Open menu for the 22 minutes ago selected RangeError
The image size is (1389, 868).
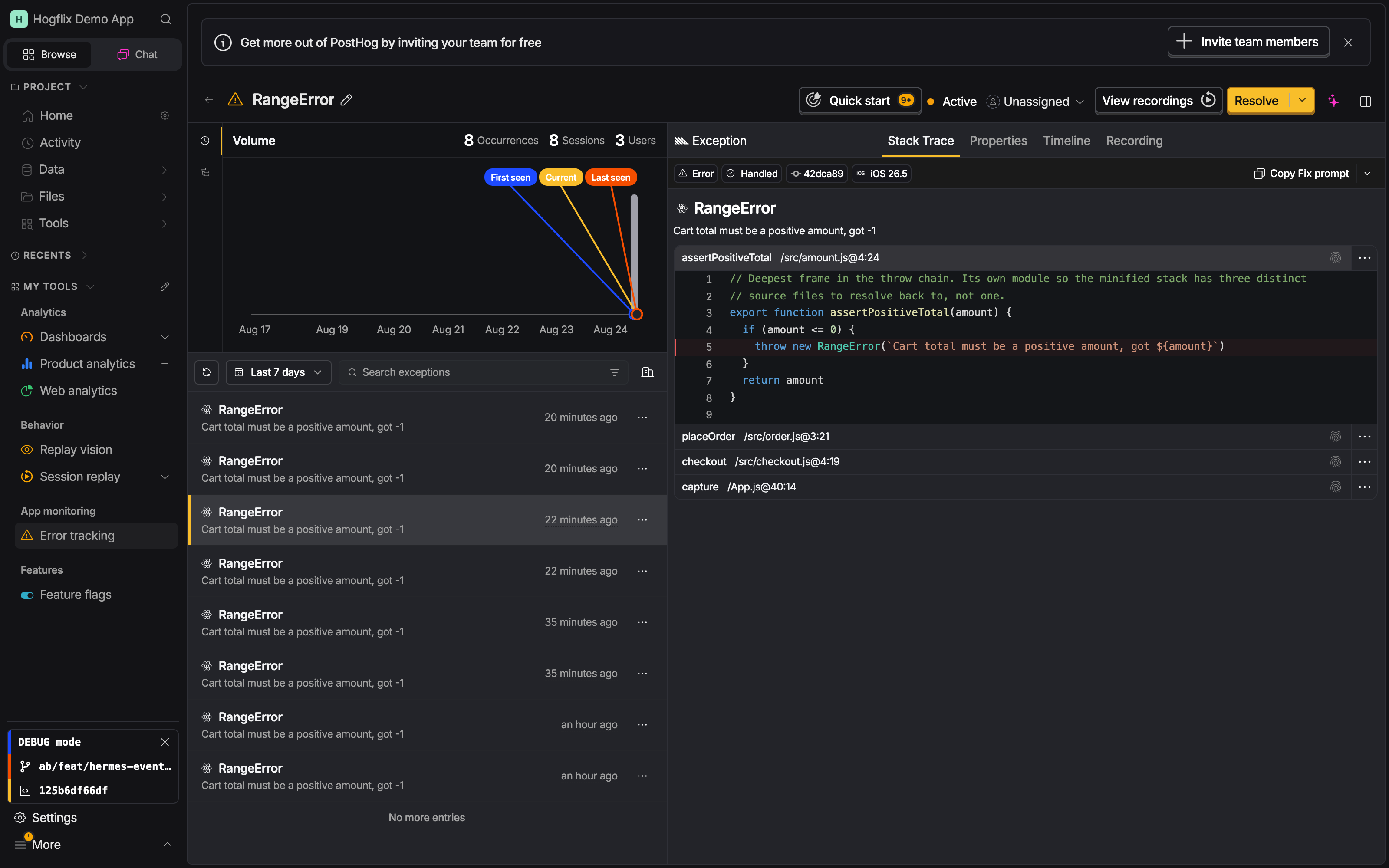click(x=642, y=519)
